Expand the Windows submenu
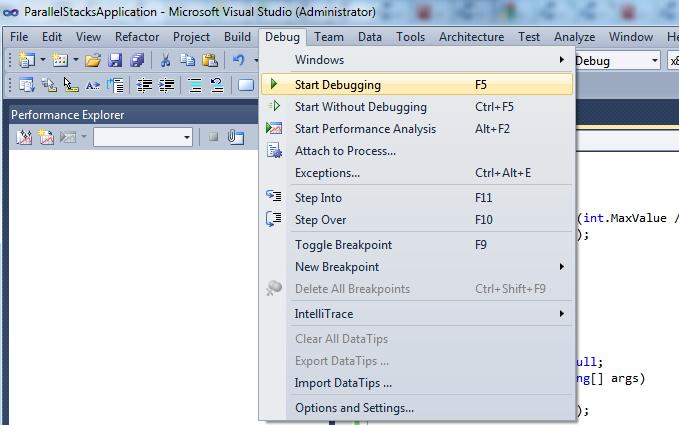Image resolution: width=679 pixels, height=425 pixels. coord(417,60)
